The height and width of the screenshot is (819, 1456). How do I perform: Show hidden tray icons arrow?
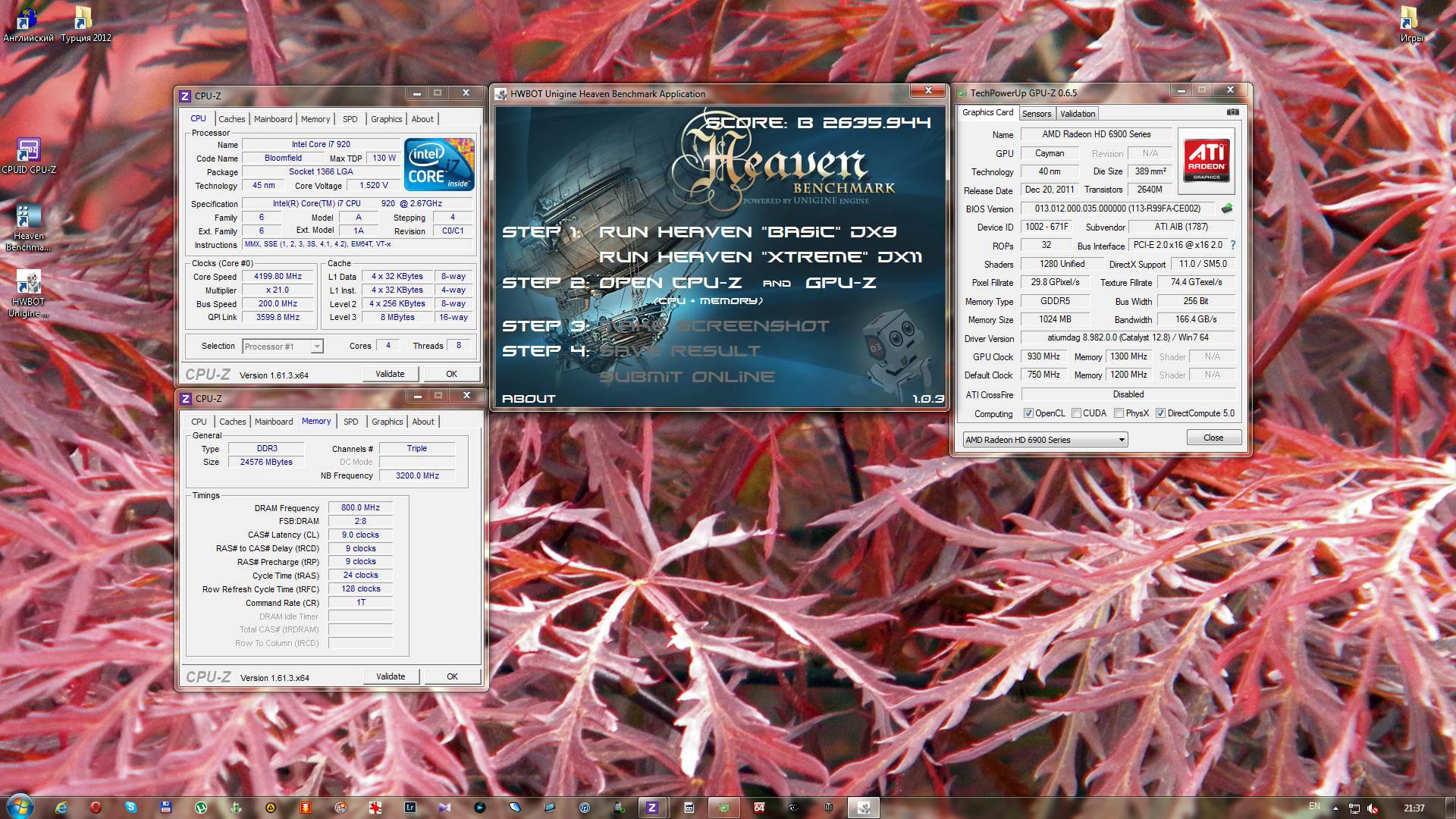tap(1335, 808)
